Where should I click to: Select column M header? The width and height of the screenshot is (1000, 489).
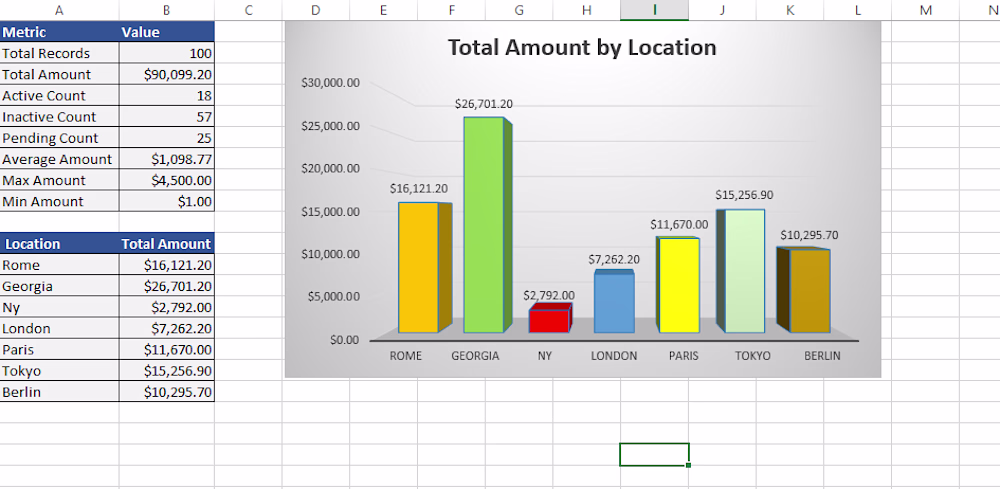point(925,10)
